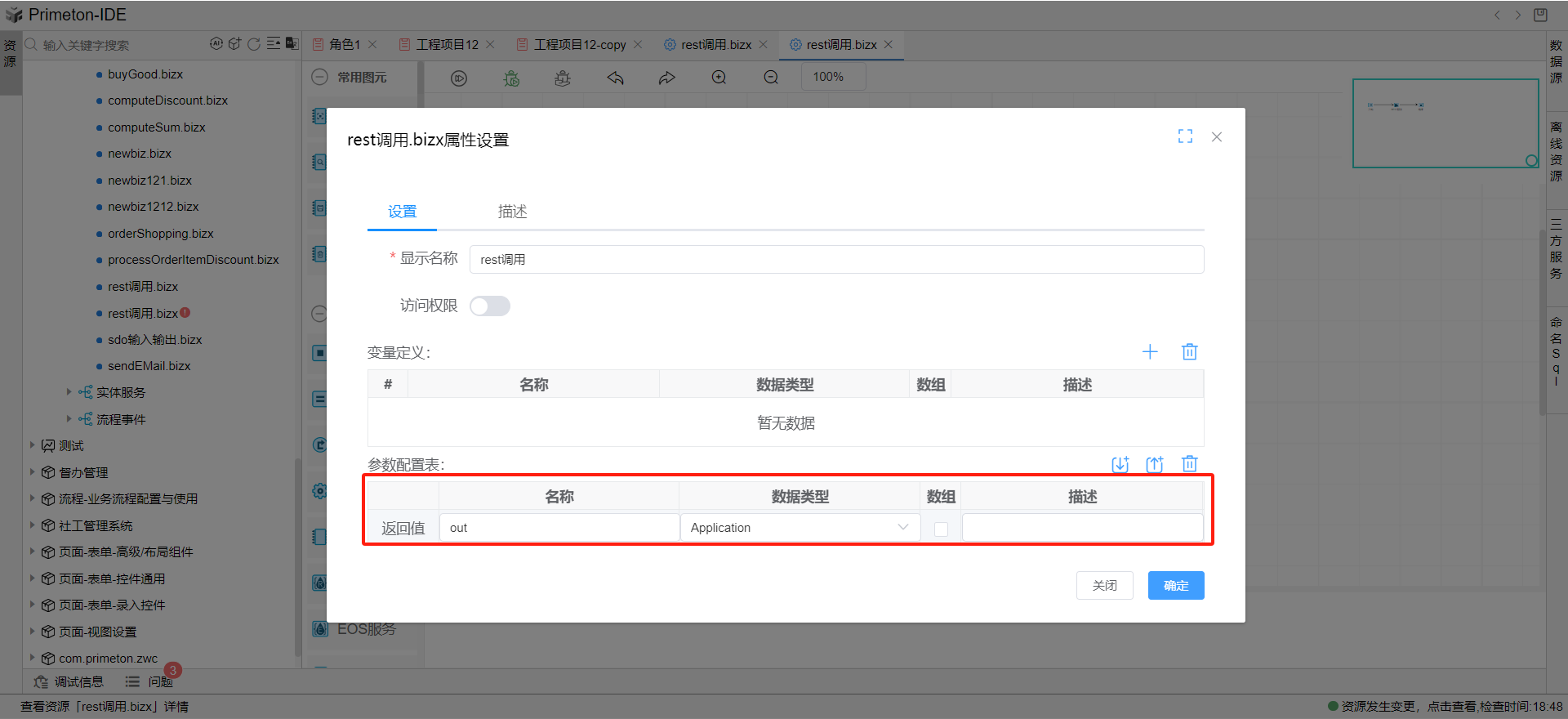Open the 命名Sql side panel
This screenshot has height=719, width=1568.
(x=1557, y=351)
